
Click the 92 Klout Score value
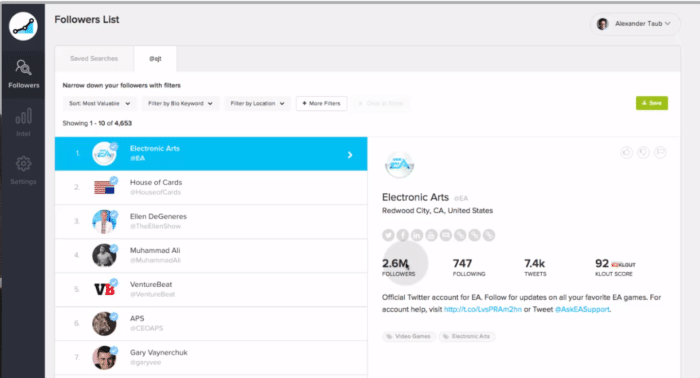pyautogui.click(x=602, y=263)
